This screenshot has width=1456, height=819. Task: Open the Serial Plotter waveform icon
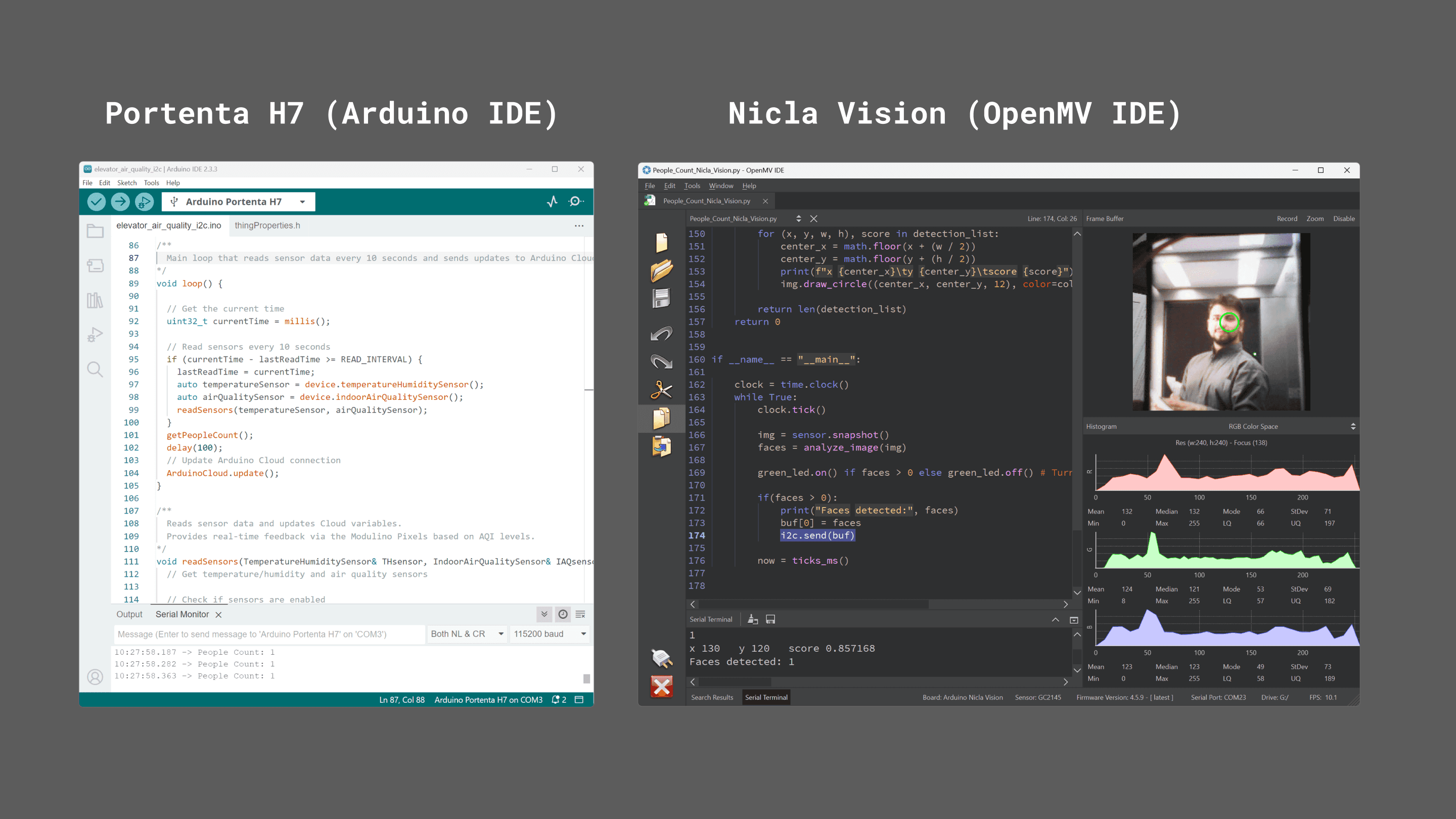coord(552,202)
